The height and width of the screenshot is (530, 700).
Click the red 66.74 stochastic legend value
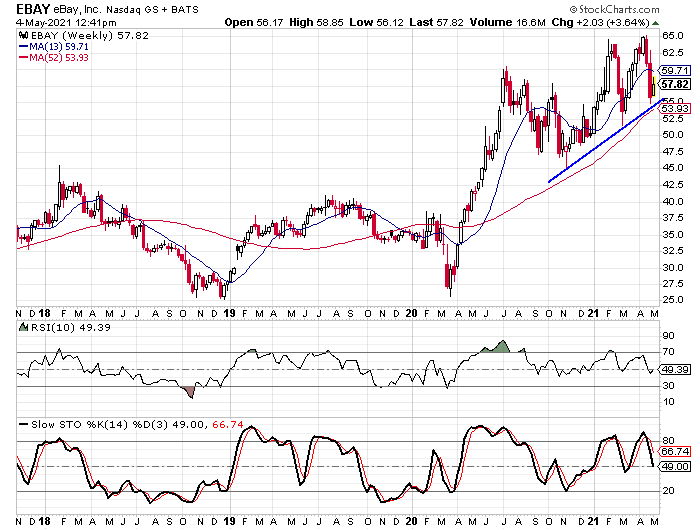(x=228, y=424)
